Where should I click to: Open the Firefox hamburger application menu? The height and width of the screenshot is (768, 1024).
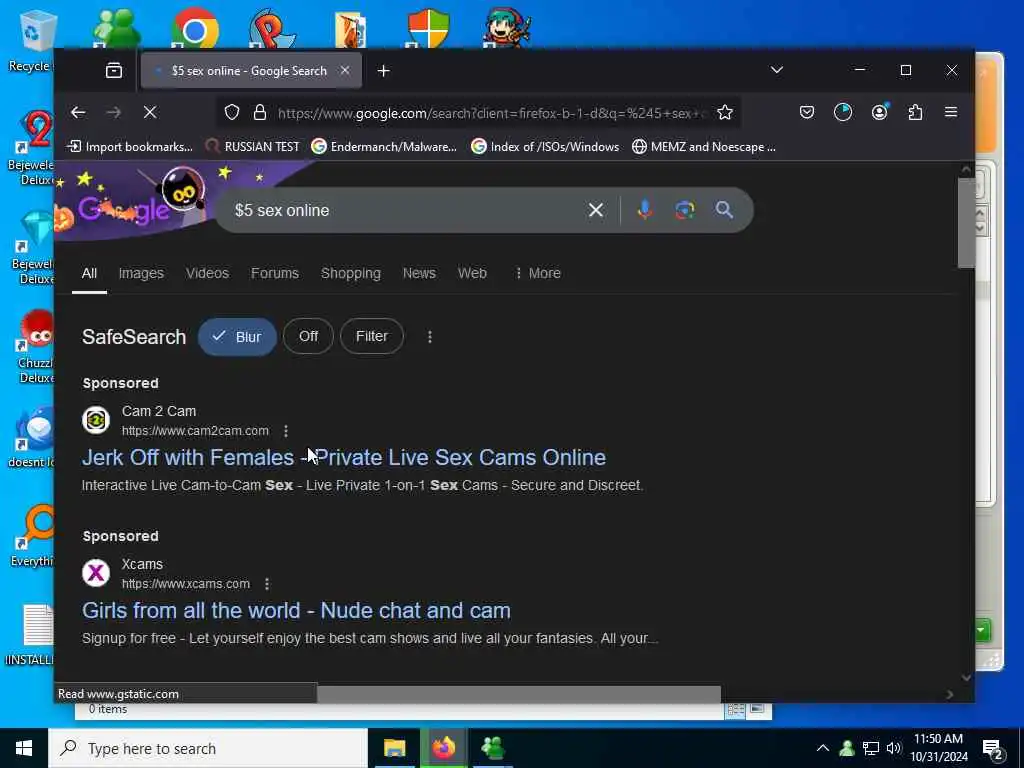951,112
